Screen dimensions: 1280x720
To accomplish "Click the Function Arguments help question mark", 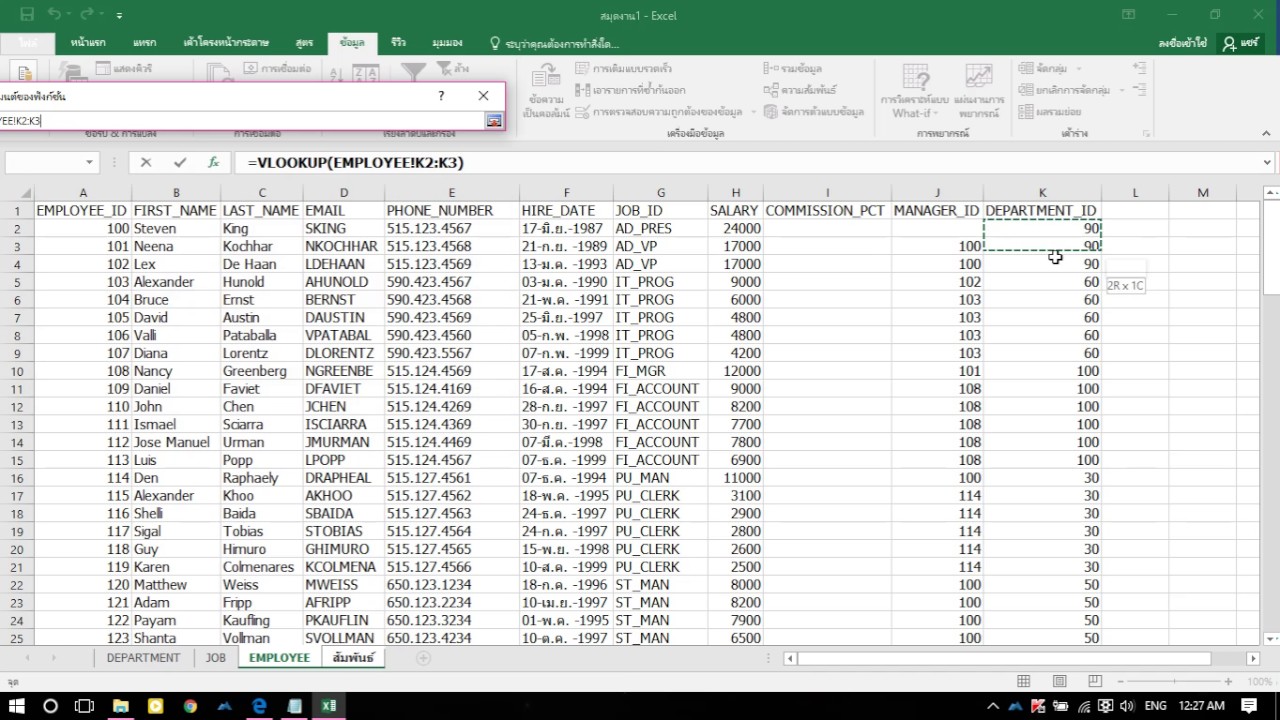I will [x=441, y=96].
